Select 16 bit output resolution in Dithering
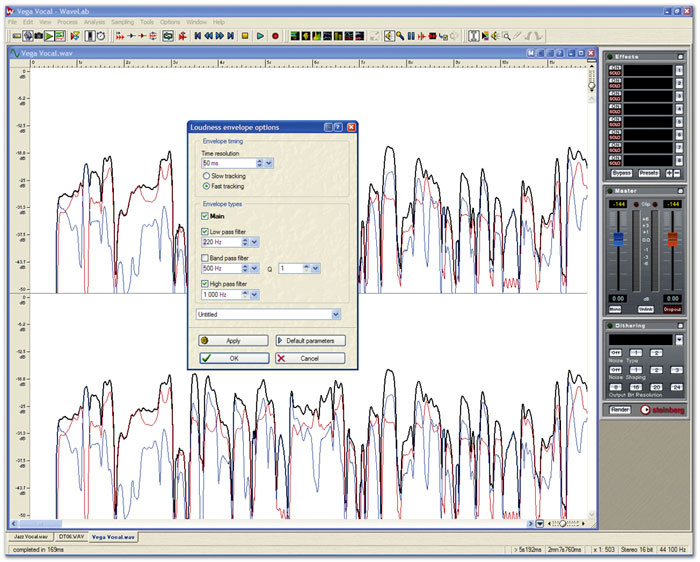 coord(636,387)
